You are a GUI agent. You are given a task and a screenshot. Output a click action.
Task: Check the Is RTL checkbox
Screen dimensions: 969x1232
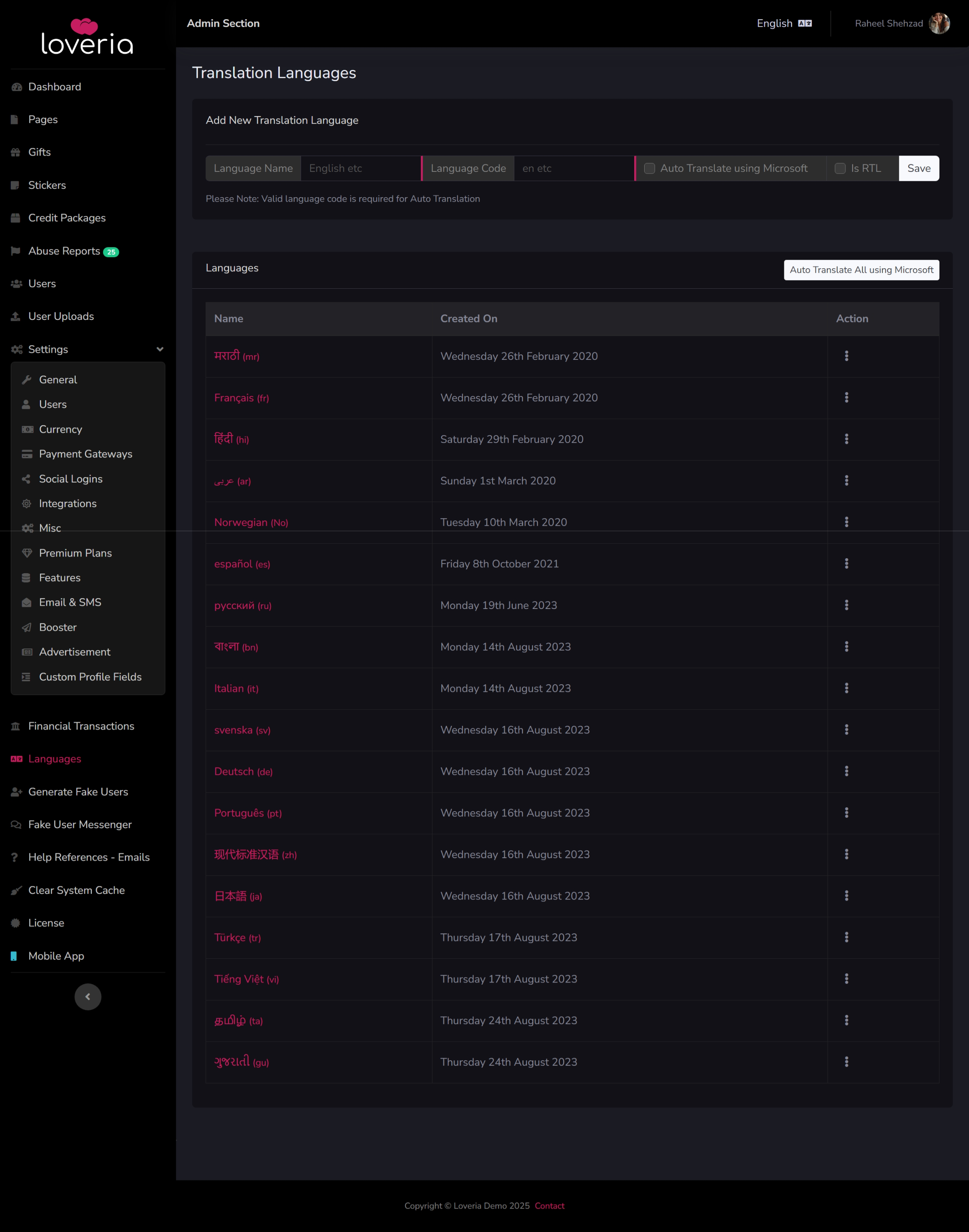tap(840, 168)
